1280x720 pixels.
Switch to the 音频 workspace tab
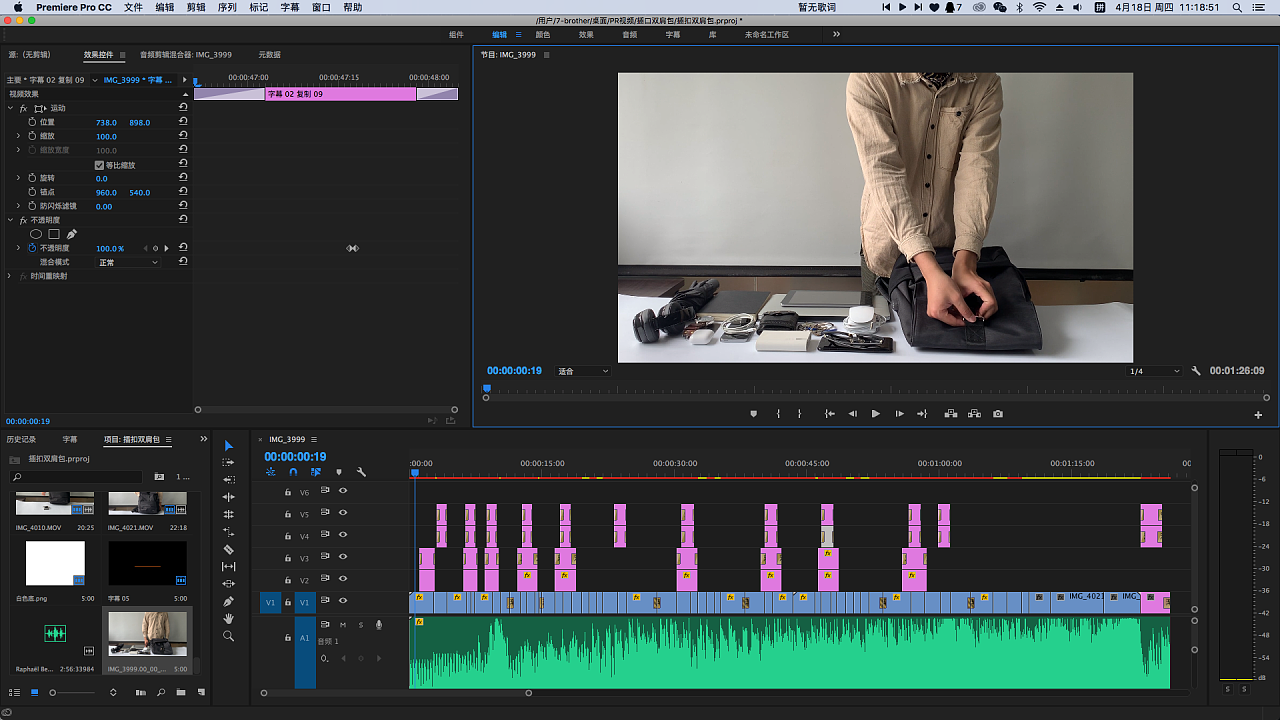(x=629, y=34)
